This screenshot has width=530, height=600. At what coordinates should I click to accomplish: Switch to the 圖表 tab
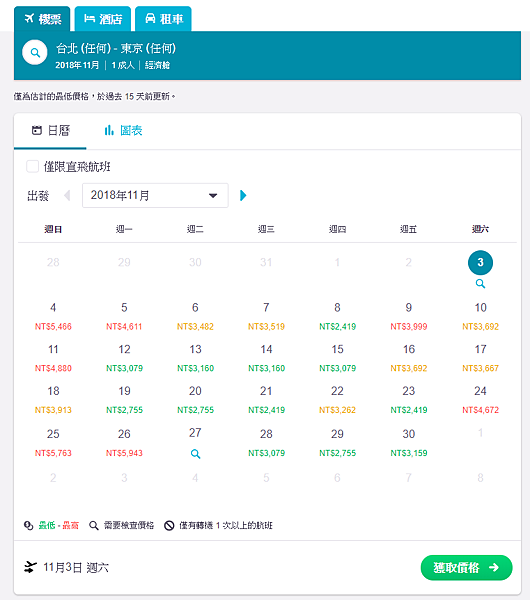pyautogui.click(x=123, y=130)
